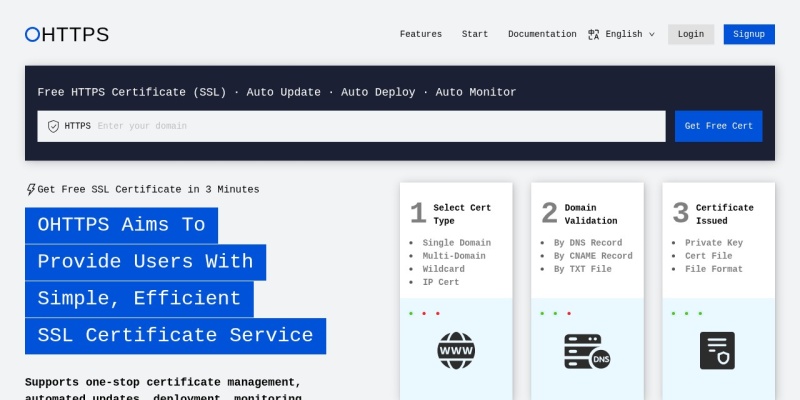800x400 pixels.
Task: Click the SSL Certificate Service headline
Action: (176, 336)
